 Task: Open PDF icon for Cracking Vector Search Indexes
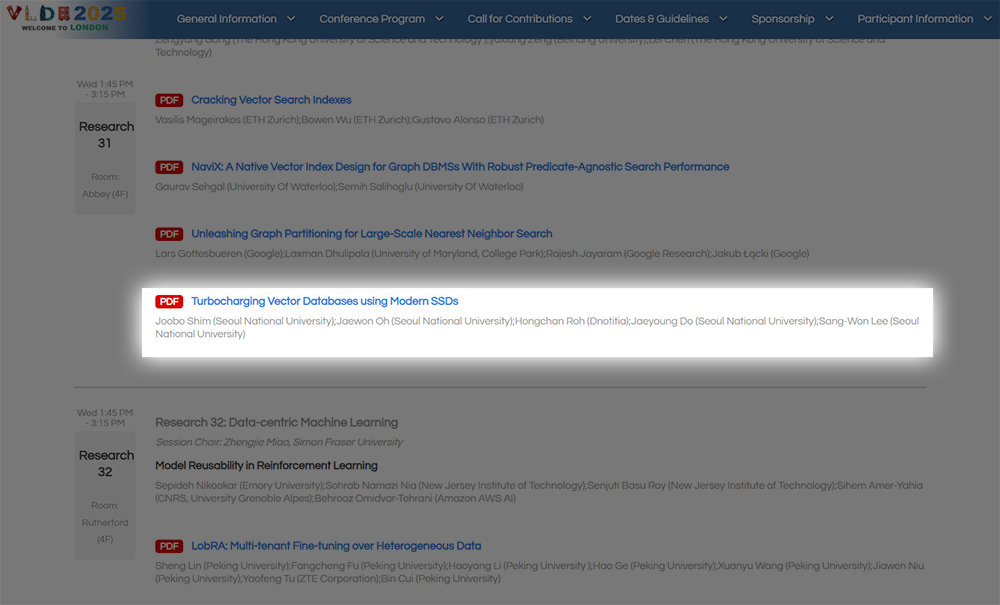click(x=169, y=100)
